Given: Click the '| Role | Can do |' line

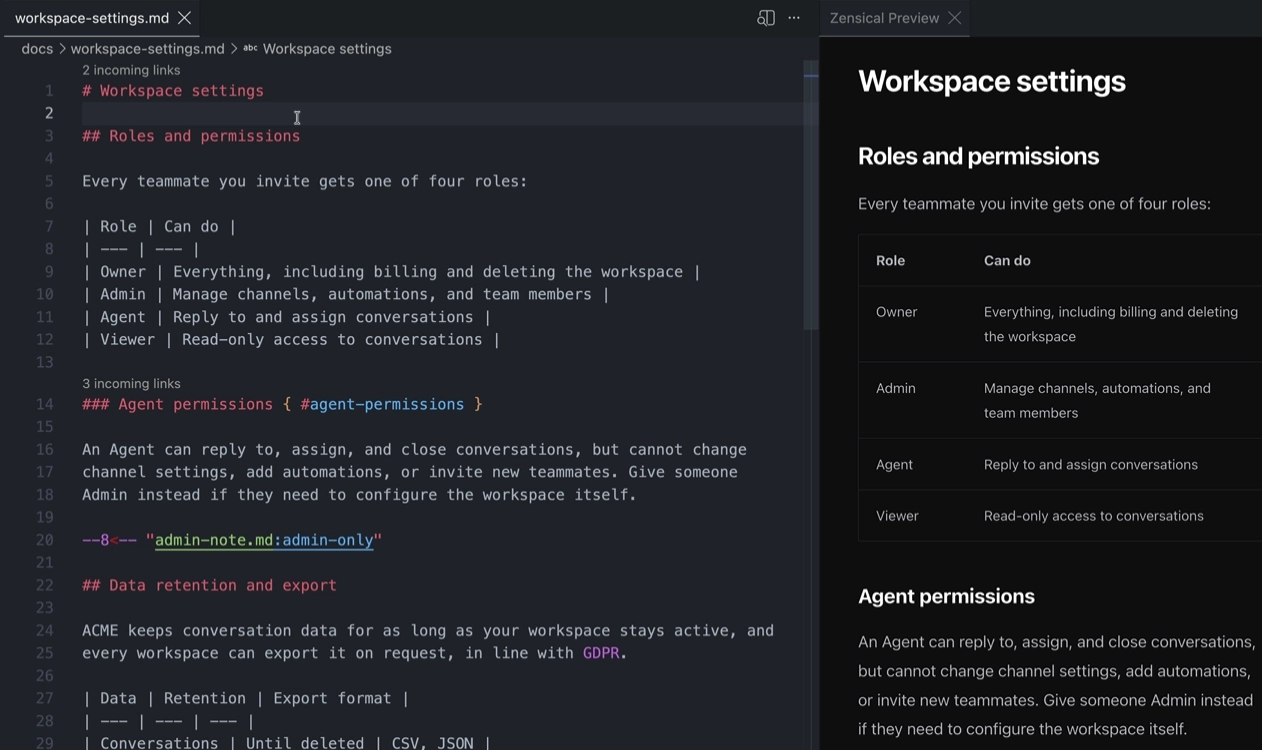Looking at the screenshot, I should [x=159, y=226].
